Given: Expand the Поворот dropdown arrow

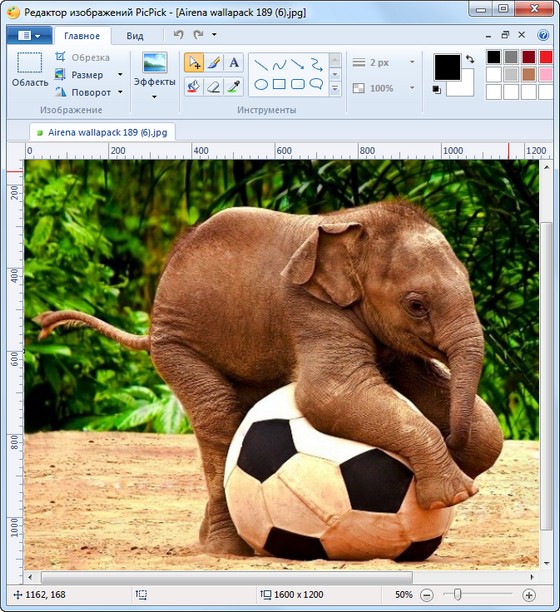Looking at the screenshot, I should tap(120, 92).
